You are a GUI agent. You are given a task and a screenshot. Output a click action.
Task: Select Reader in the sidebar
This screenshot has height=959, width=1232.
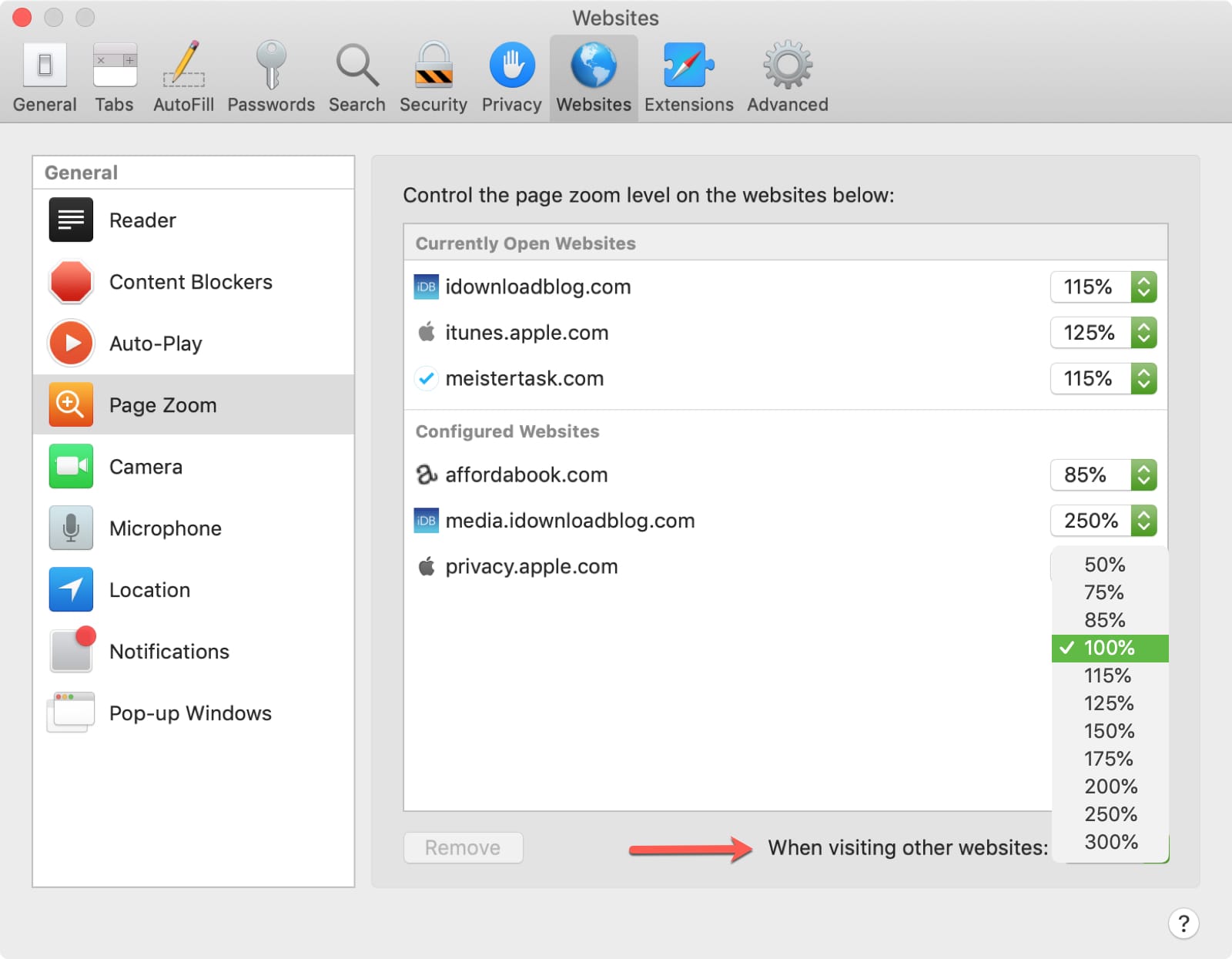[193, 220]
